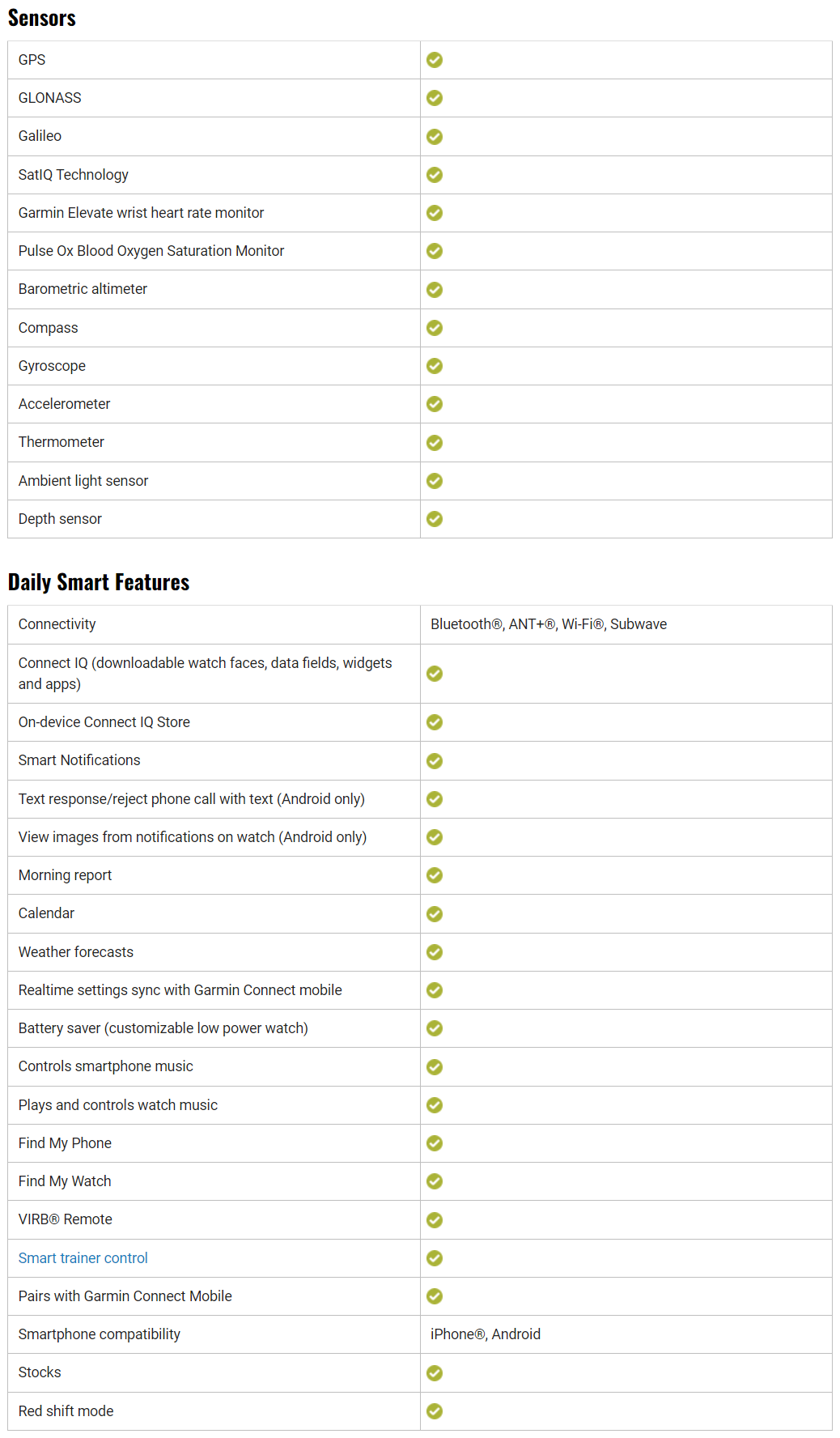
Task: Click the Morning report checkmark icon
Action: (x=435, y=875)
